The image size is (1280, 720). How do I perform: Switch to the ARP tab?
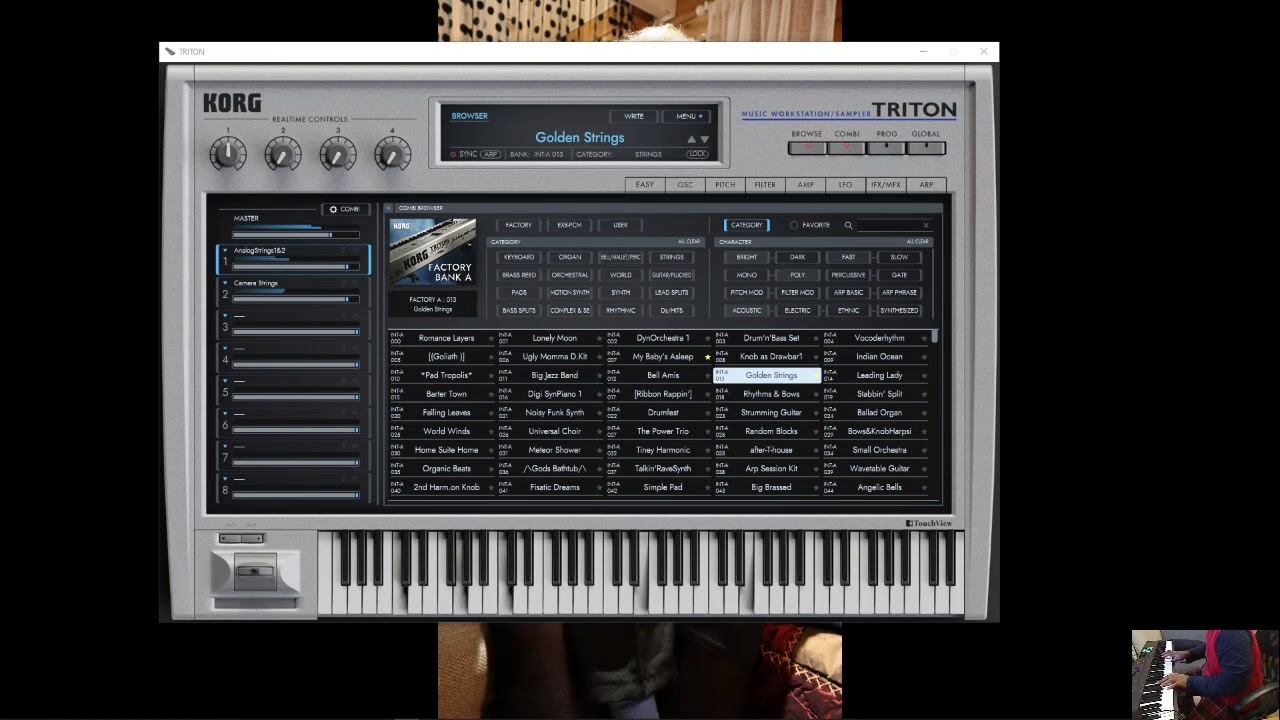click(926, 185)
